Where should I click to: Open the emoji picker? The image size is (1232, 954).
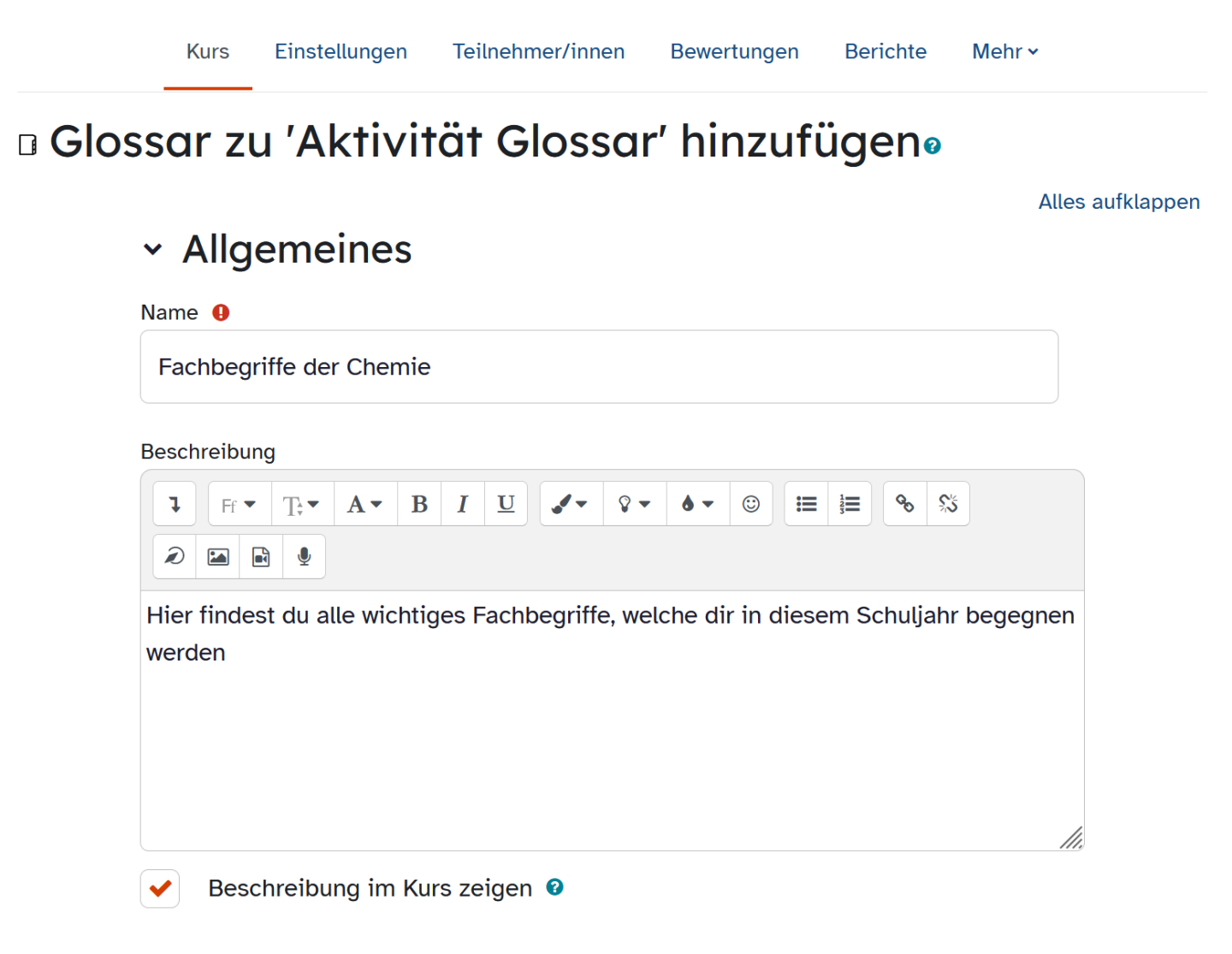750,503
